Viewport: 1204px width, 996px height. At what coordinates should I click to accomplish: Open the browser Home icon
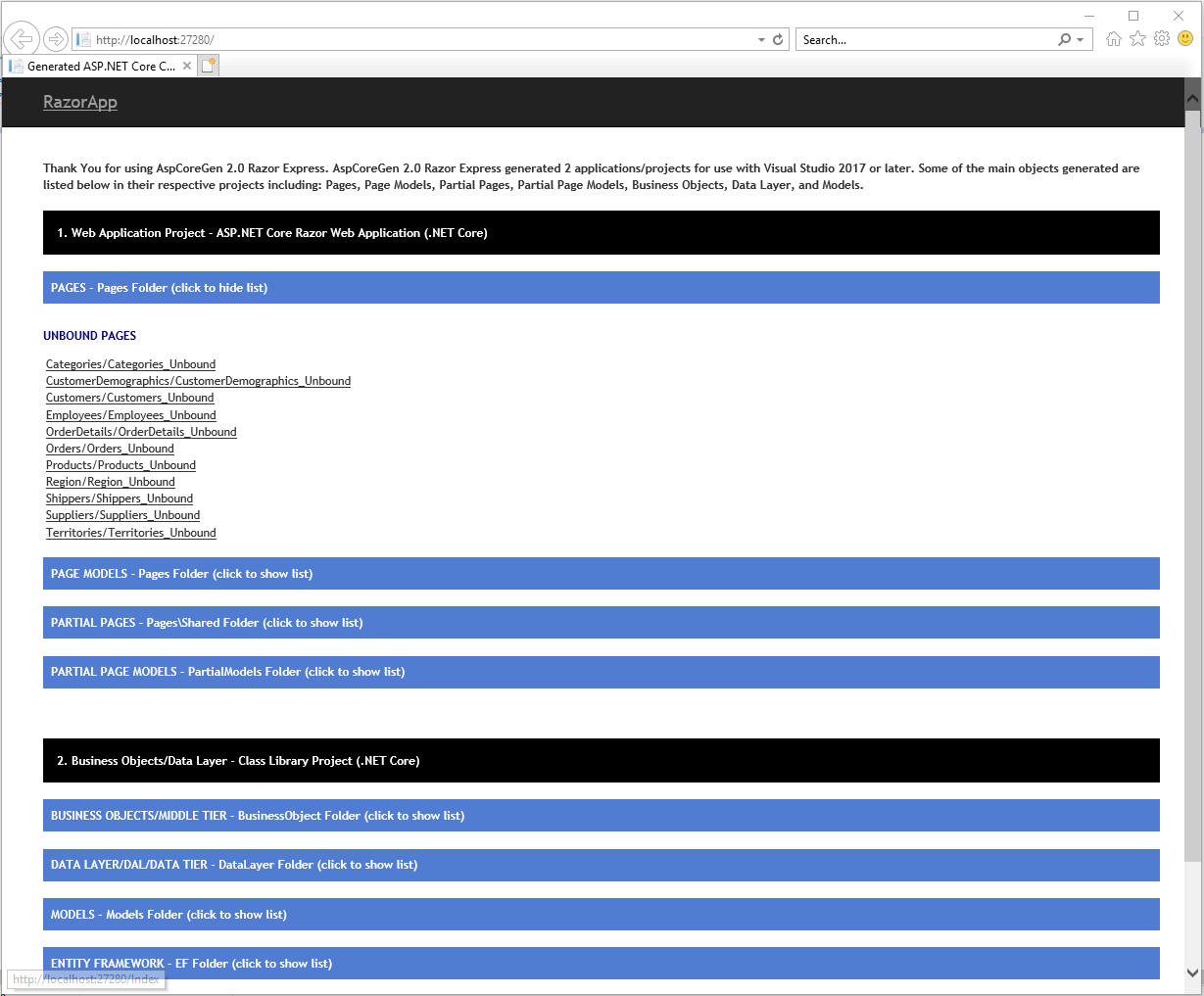tap(1114, 39)
